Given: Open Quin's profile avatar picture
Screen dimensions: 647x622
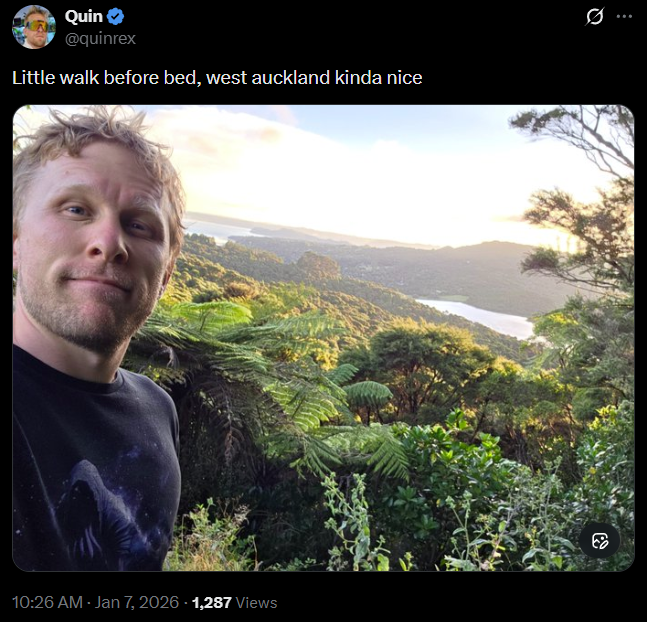Looking at the screenshot, I should point(34,27).
